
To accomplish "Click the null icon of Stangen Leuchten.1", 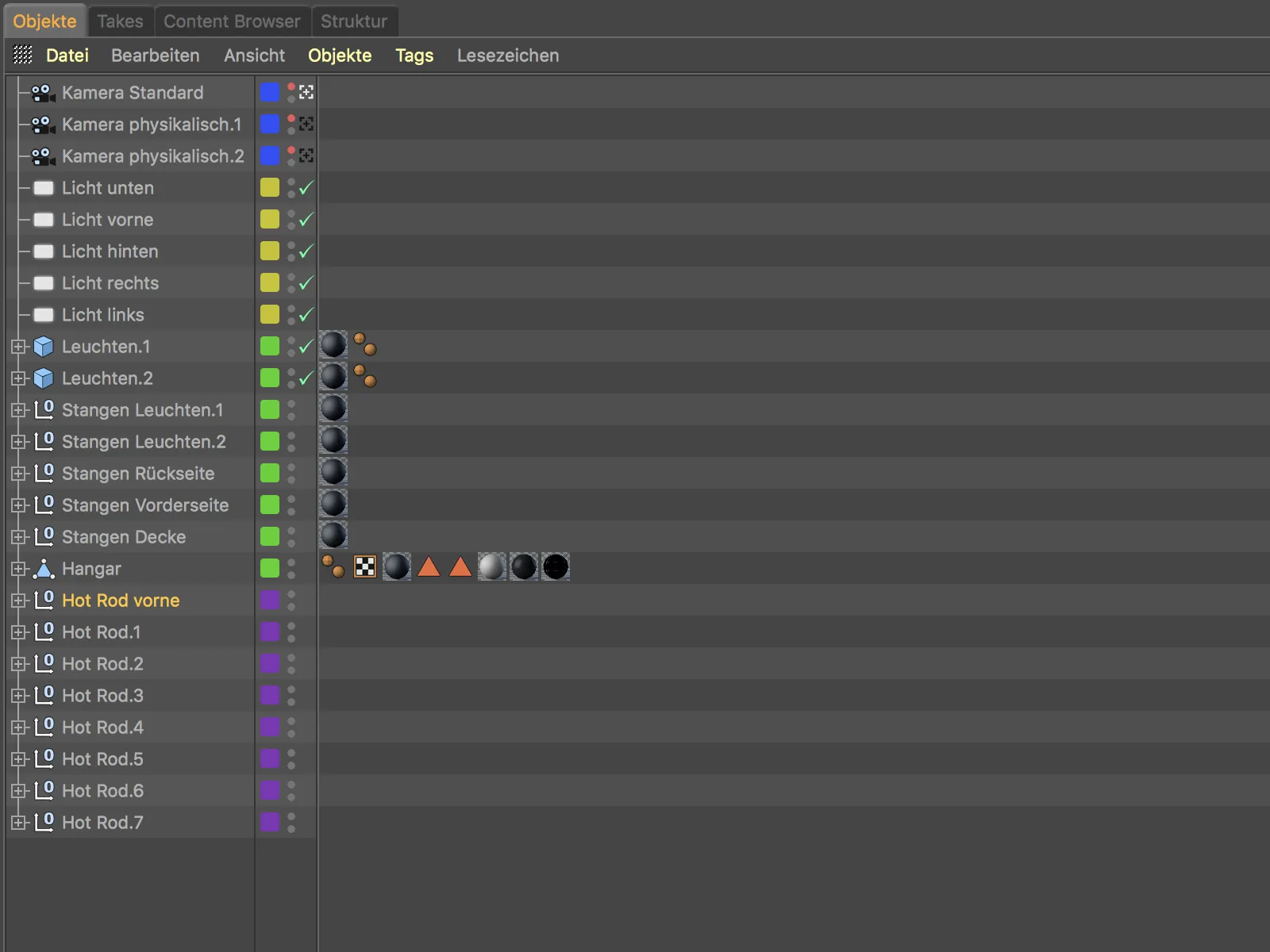I will click(44, 410).
